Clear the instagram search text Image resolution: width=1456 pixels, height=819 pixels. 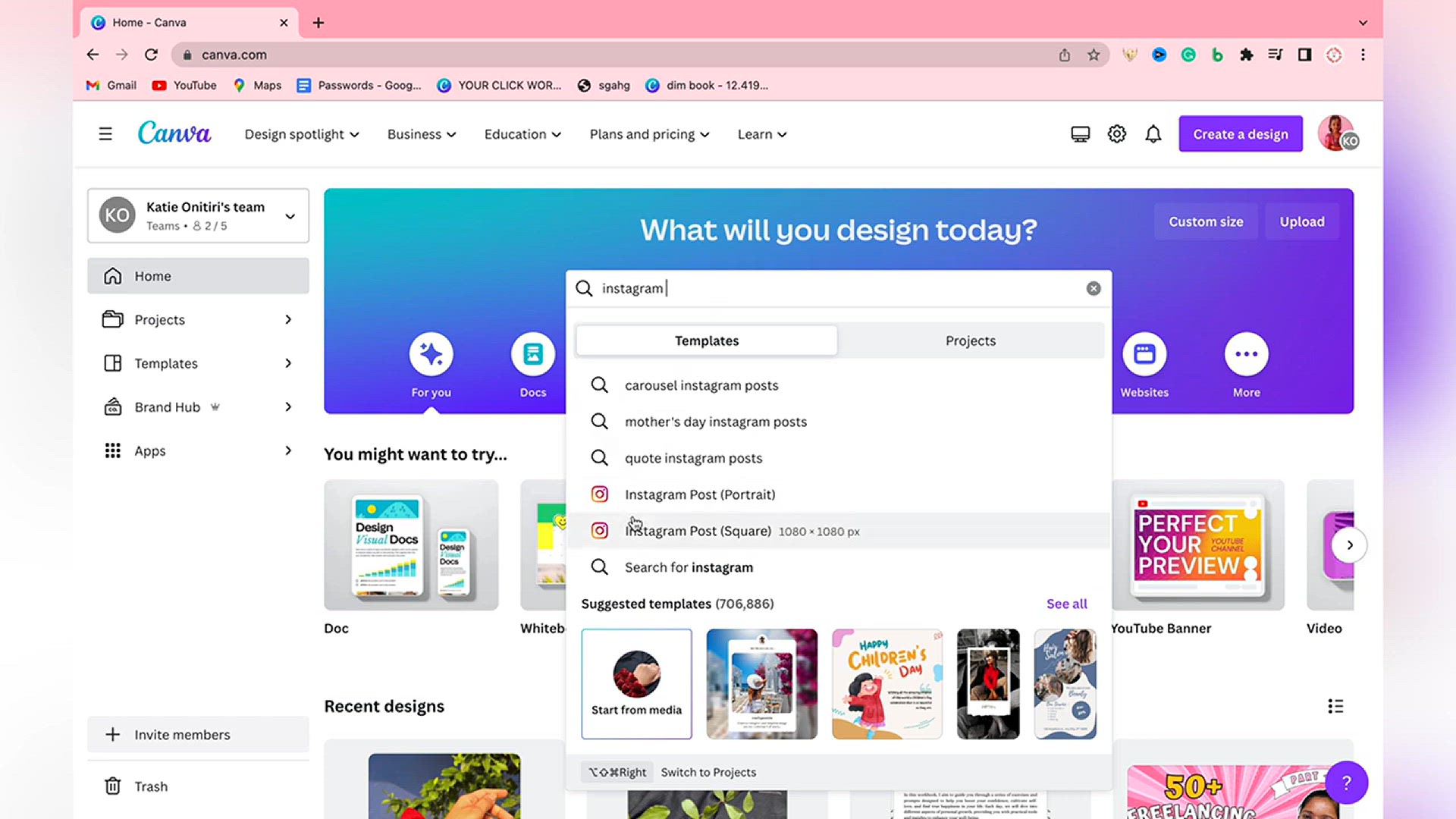pyautogui.click(x=1094, y=288)
